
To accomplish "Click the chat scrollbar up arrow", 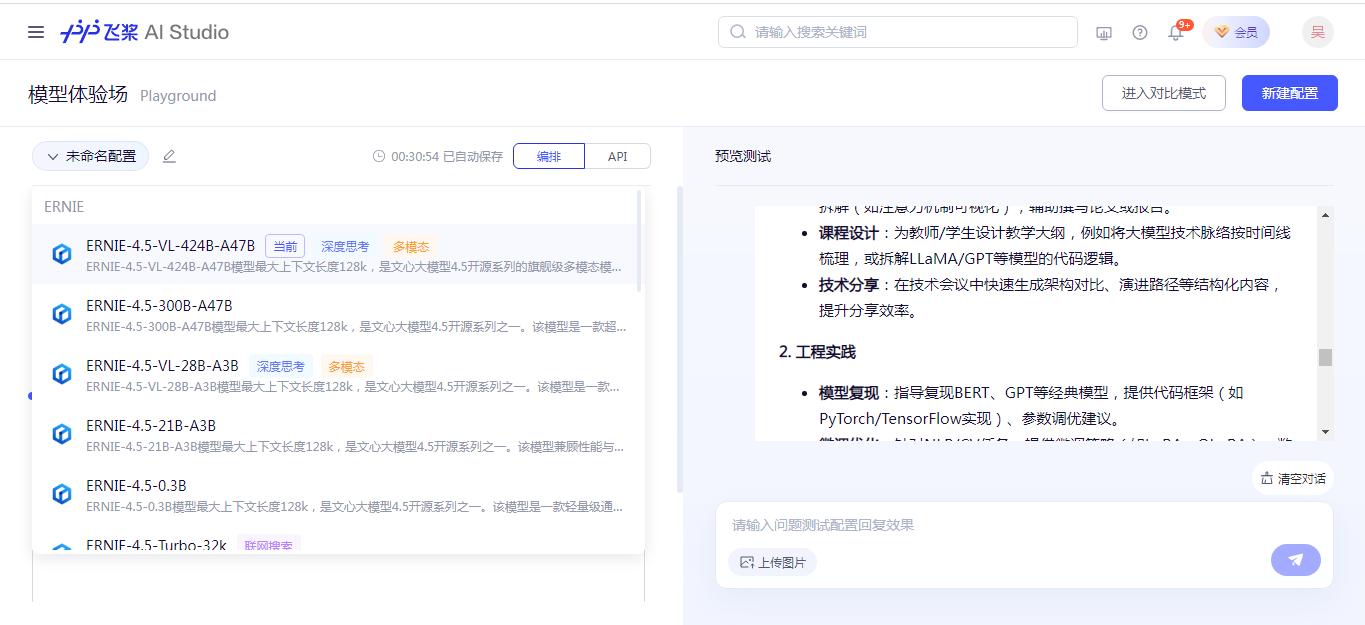I will (x=1325, y=214).
